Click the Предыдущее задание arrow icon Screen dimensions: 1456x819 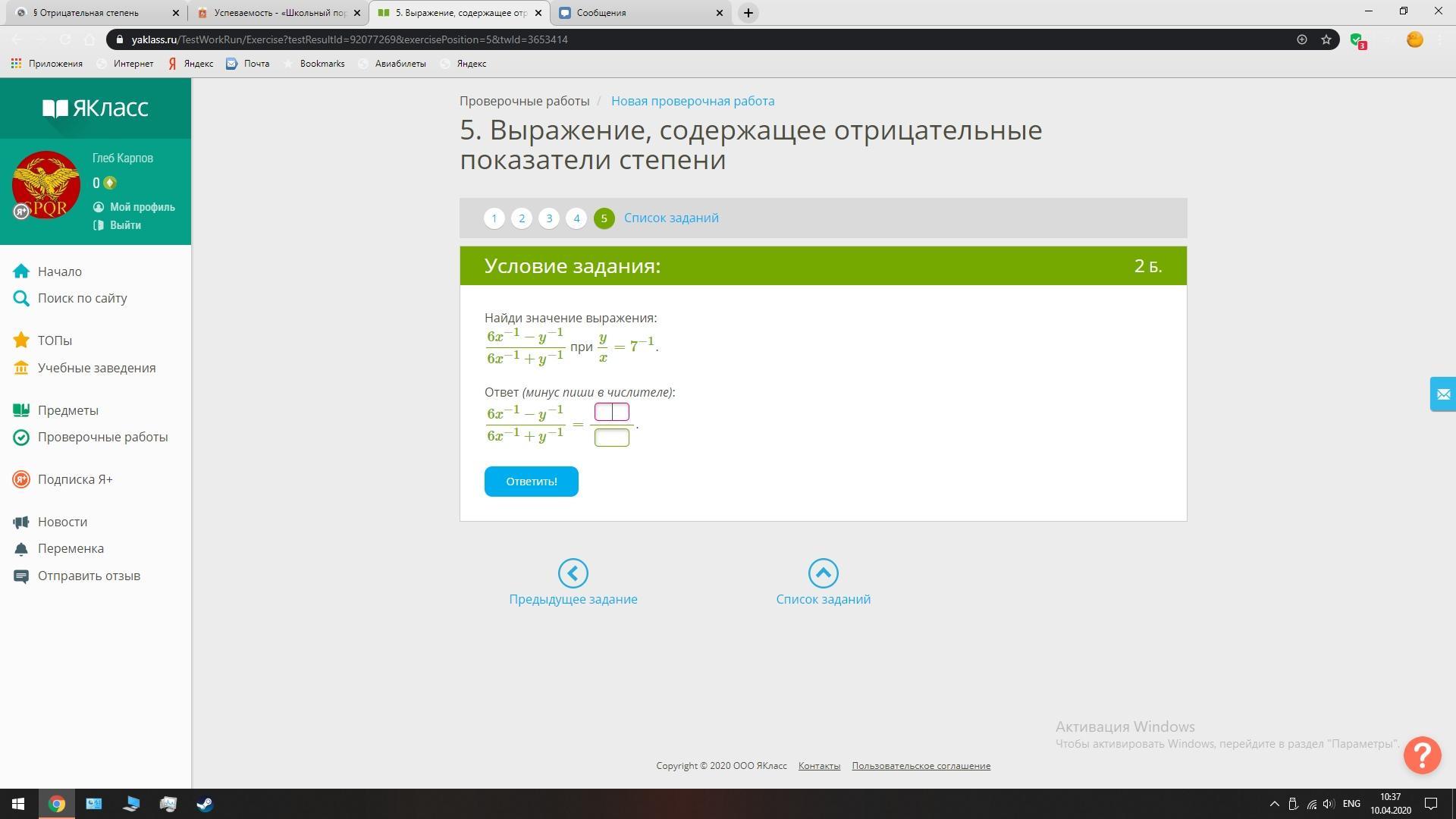pos(573,573)
